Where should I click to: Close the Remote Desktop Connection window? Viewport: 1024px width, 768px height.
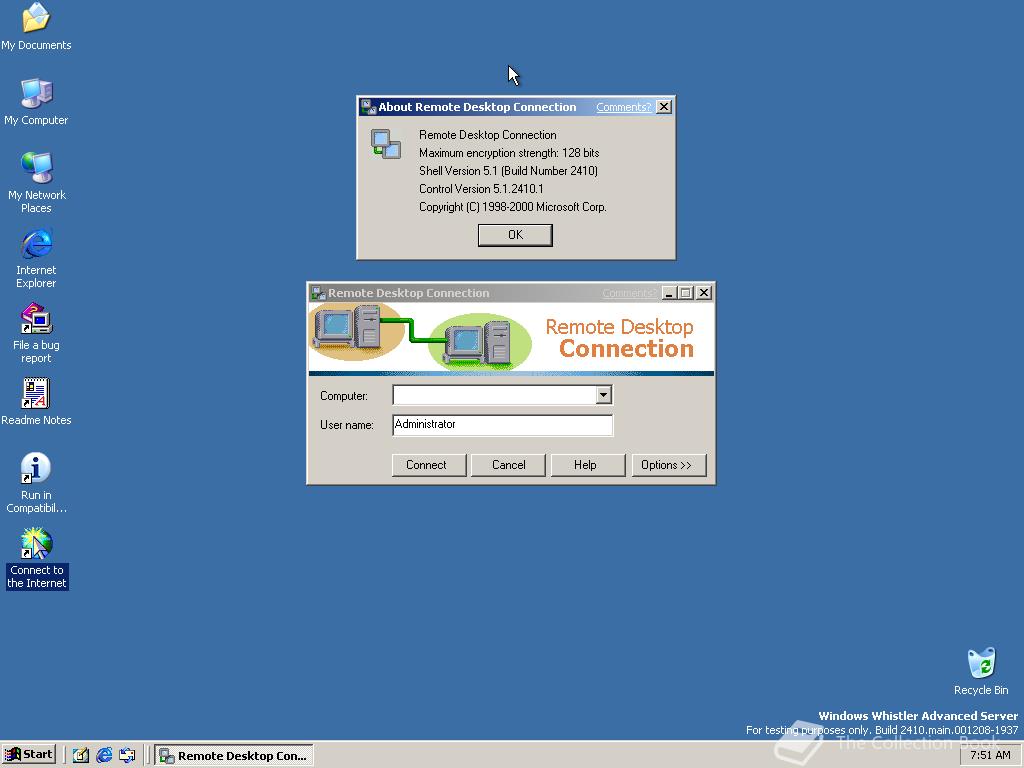pyautogui.click(x=703, y=293)
